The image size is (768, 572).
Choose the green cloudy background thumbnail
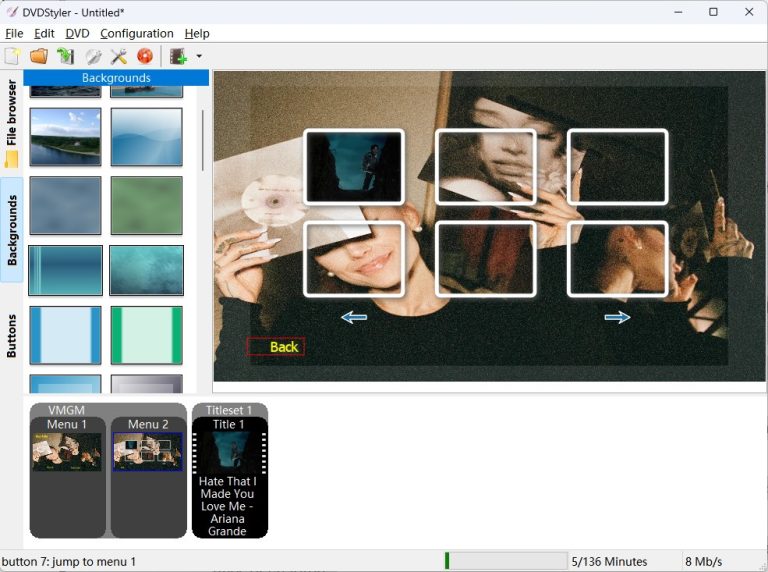(146, 205)
